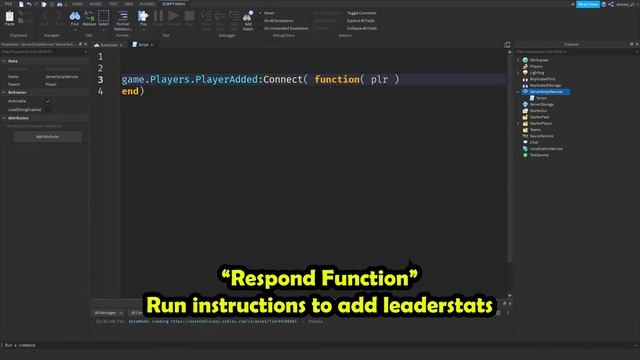The height and width of the screenshot is (360, 640).
Task: Click the undo arrow in title bar
Action: (29, 4)
